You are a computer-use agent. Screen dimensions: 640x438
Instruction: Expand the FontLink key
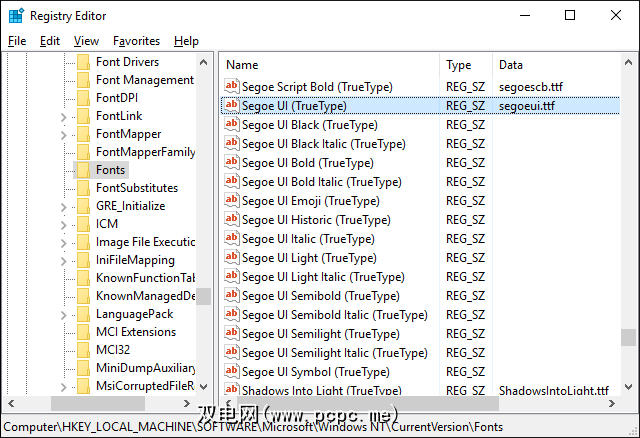[63, 117]
